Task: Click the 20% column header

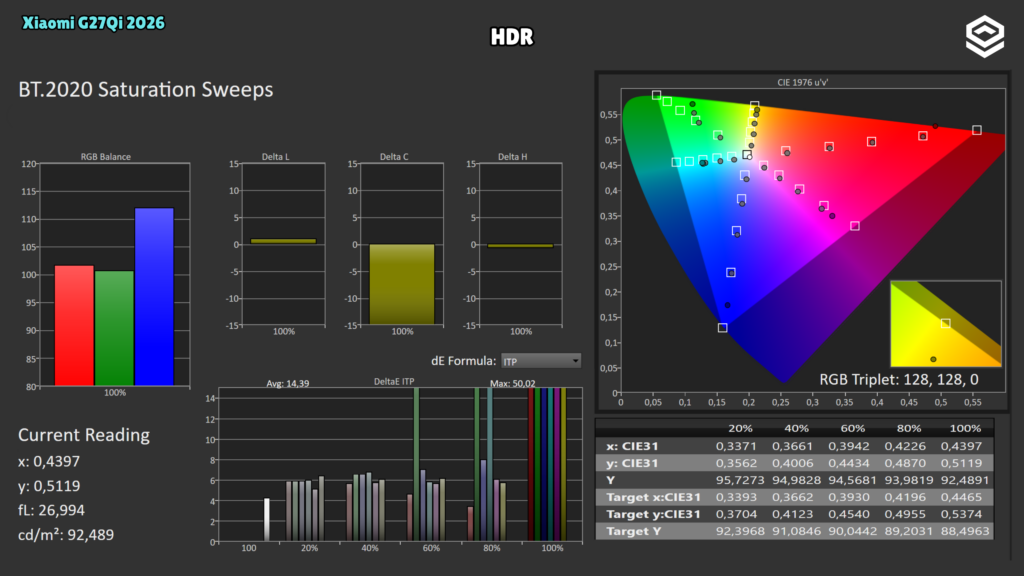Action: pos(740,428)
